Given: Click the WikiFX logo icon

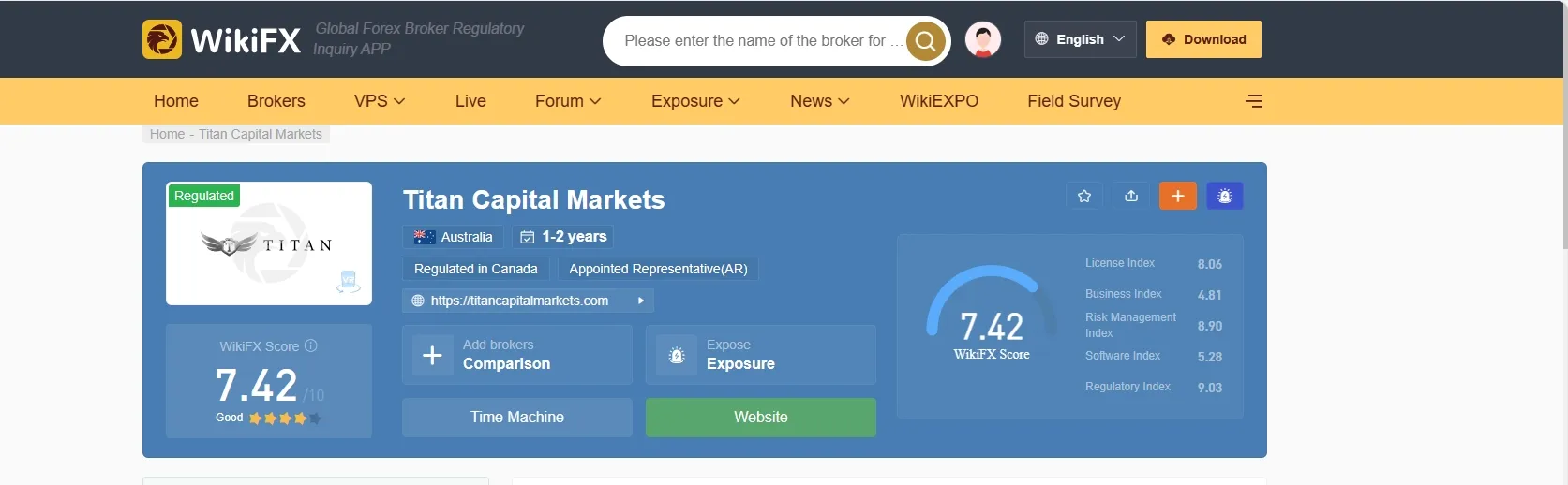Looking at the screenshot, I should point(162,39).
